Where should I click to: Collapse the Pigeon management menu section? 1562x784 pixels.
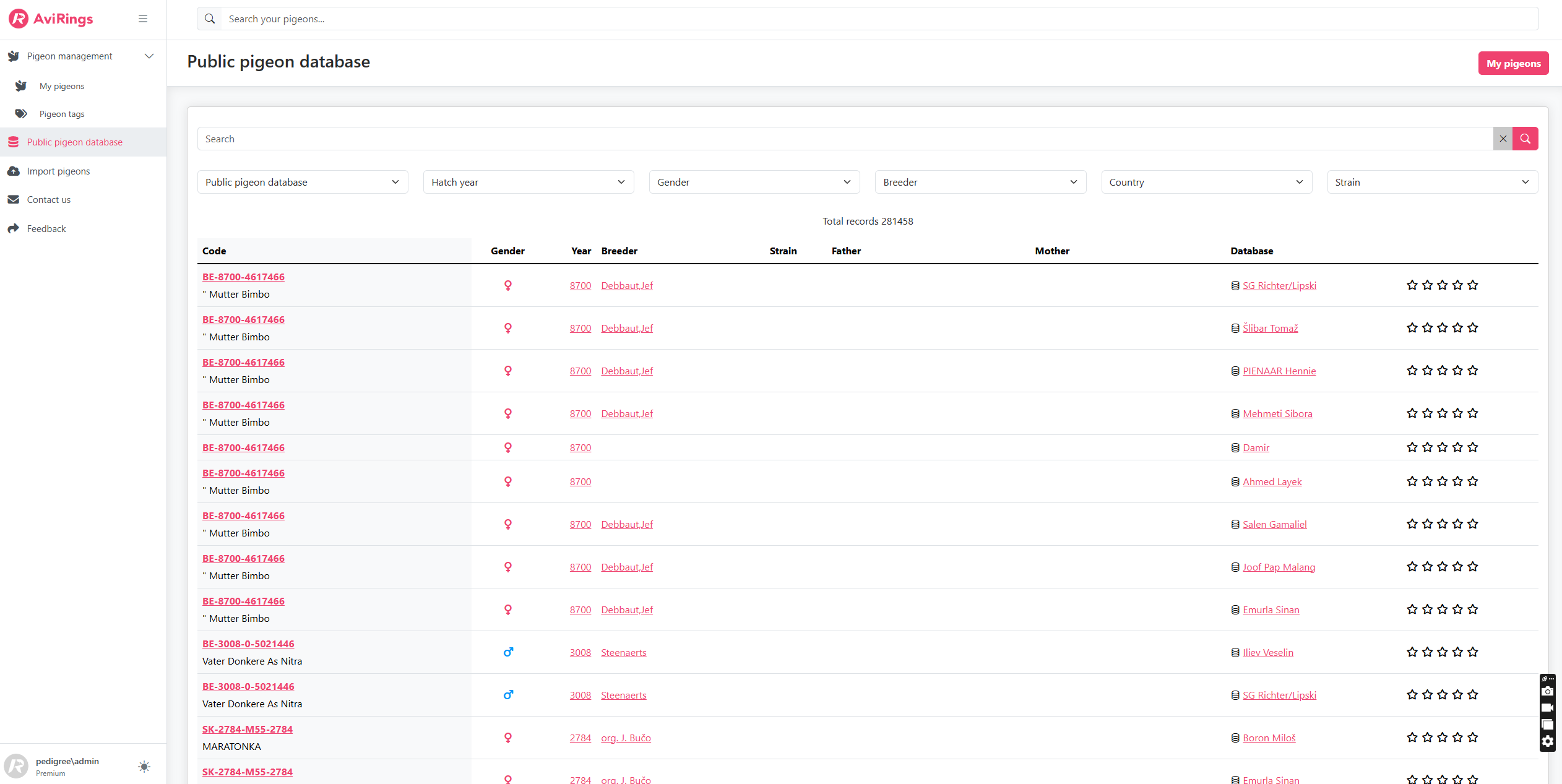click(149, 56)
